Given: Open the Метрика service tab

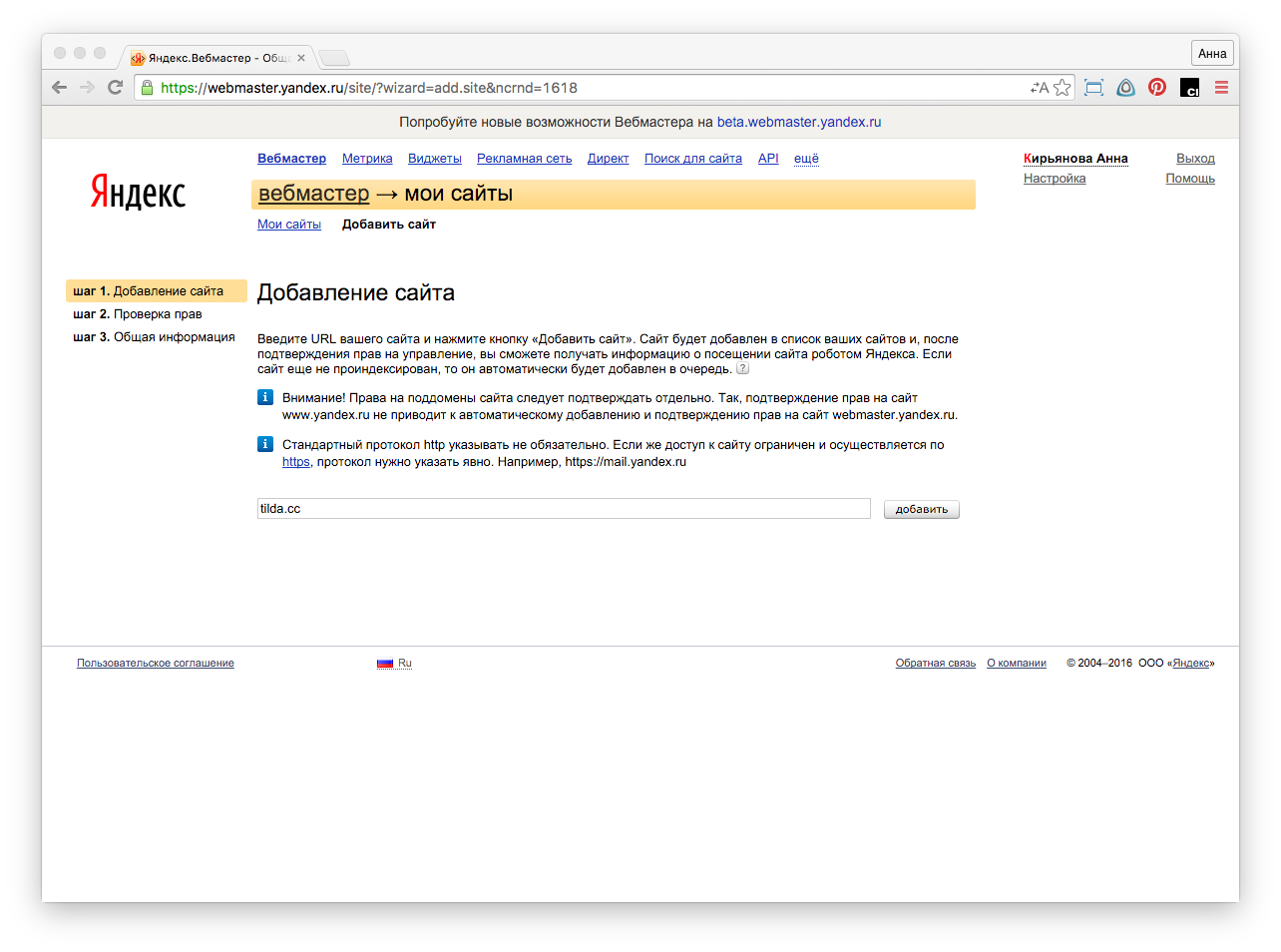Looking at the screenshot, I should [367, 159].
